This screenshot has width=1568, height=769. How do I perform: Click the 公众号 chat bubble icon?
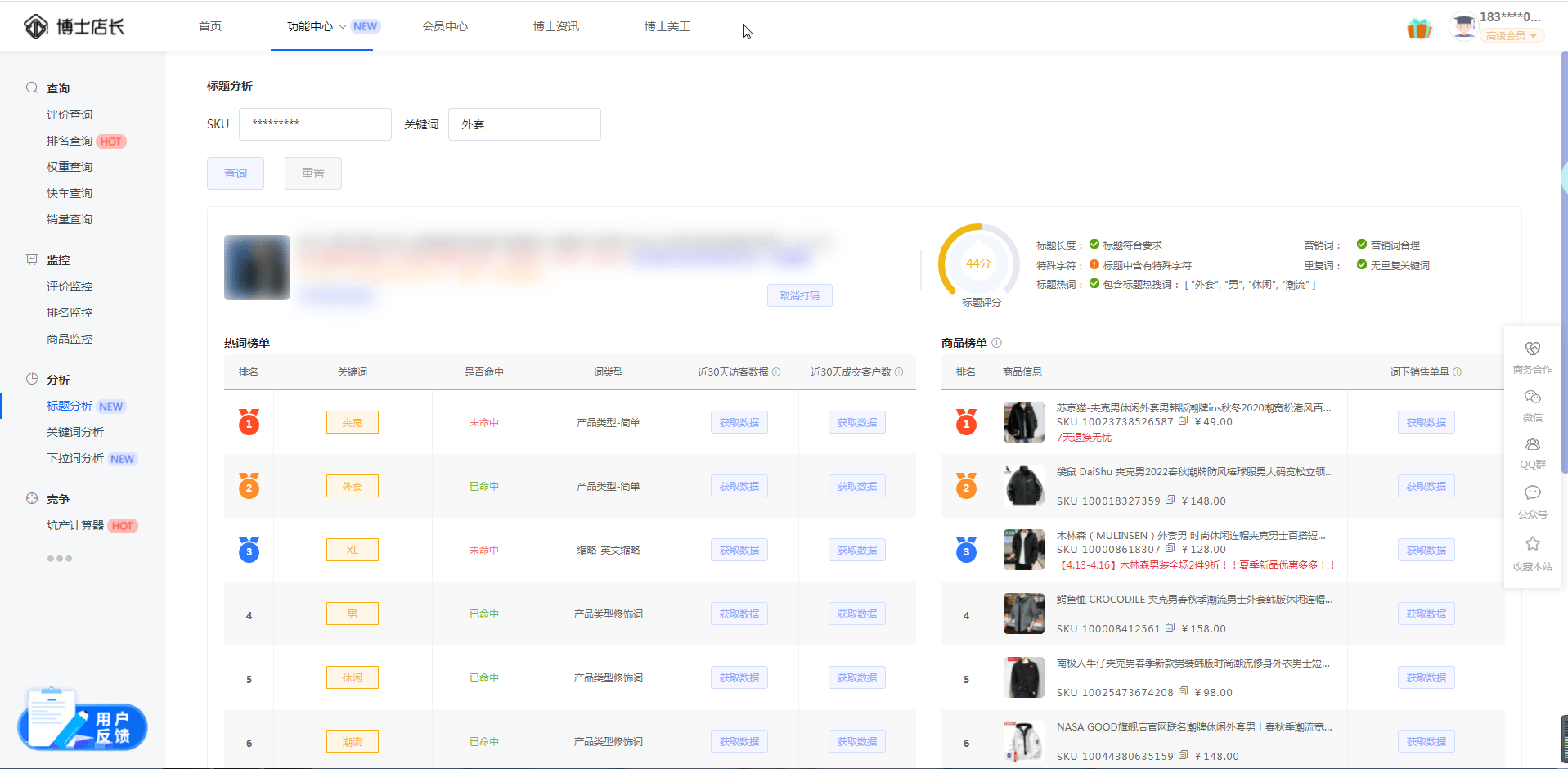[1532, 493]
